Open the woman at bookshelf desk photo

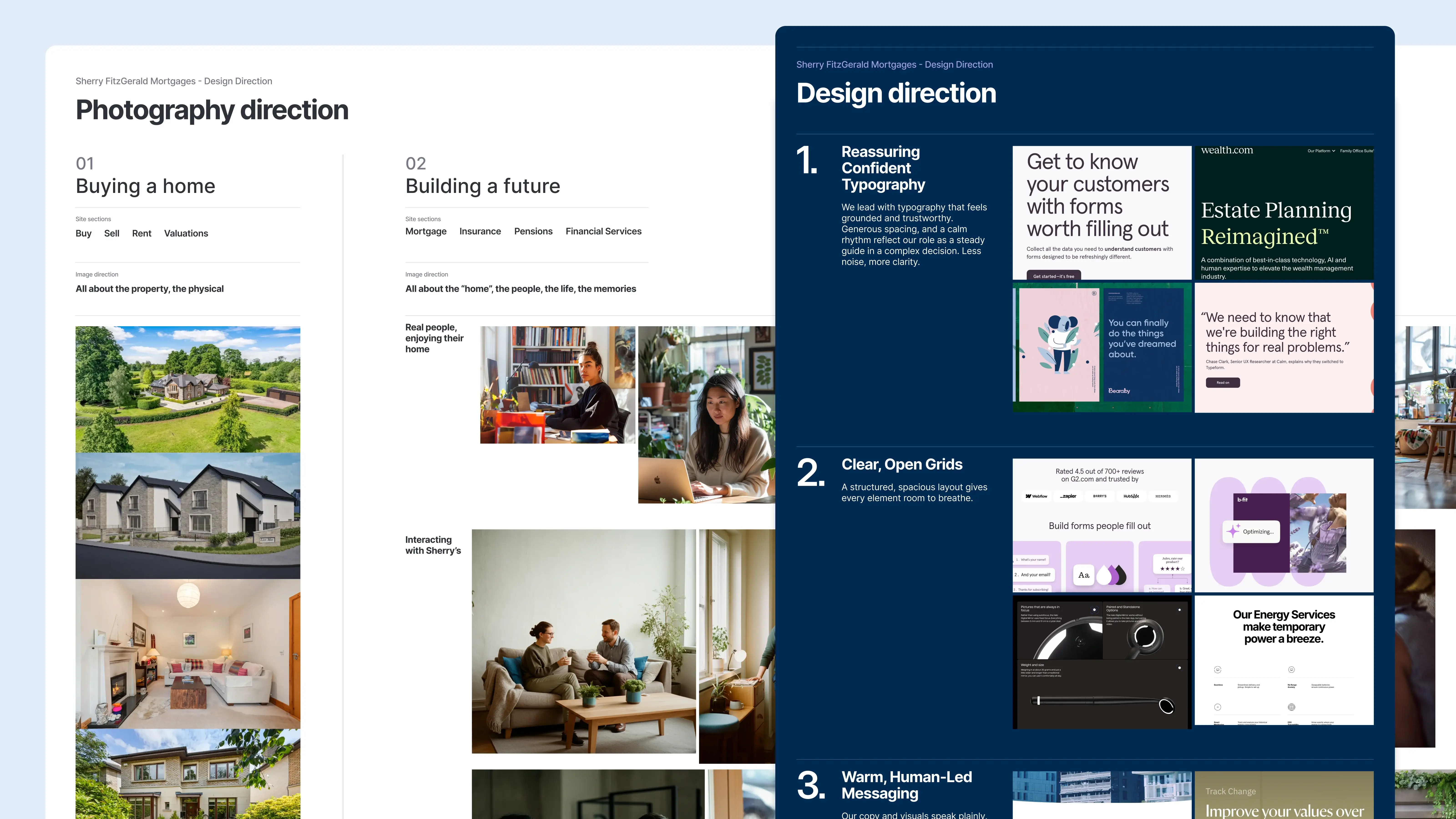point(557,385)
